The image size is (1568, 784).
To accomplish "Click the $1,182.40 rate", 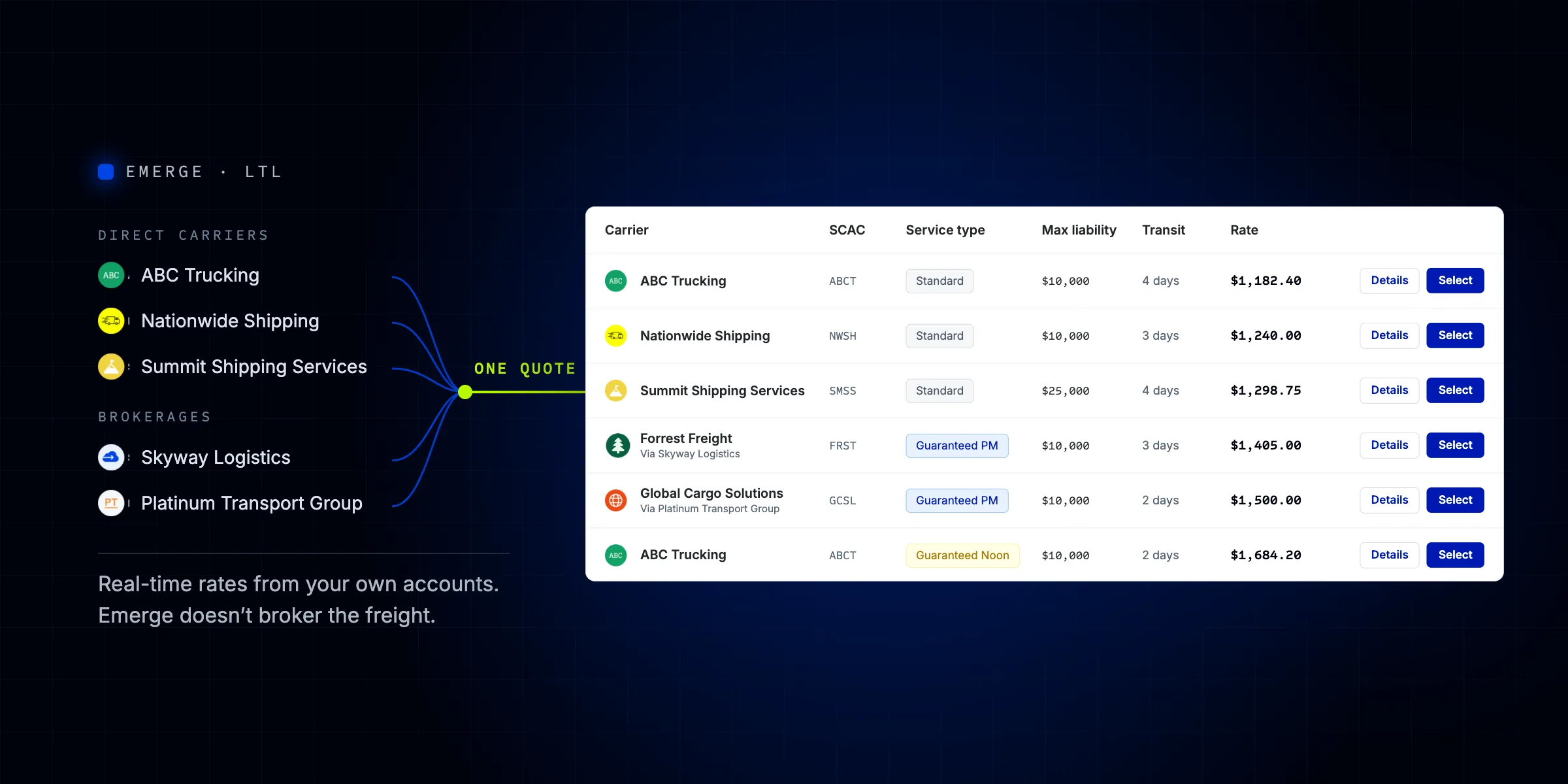I will pos(1266,281).
